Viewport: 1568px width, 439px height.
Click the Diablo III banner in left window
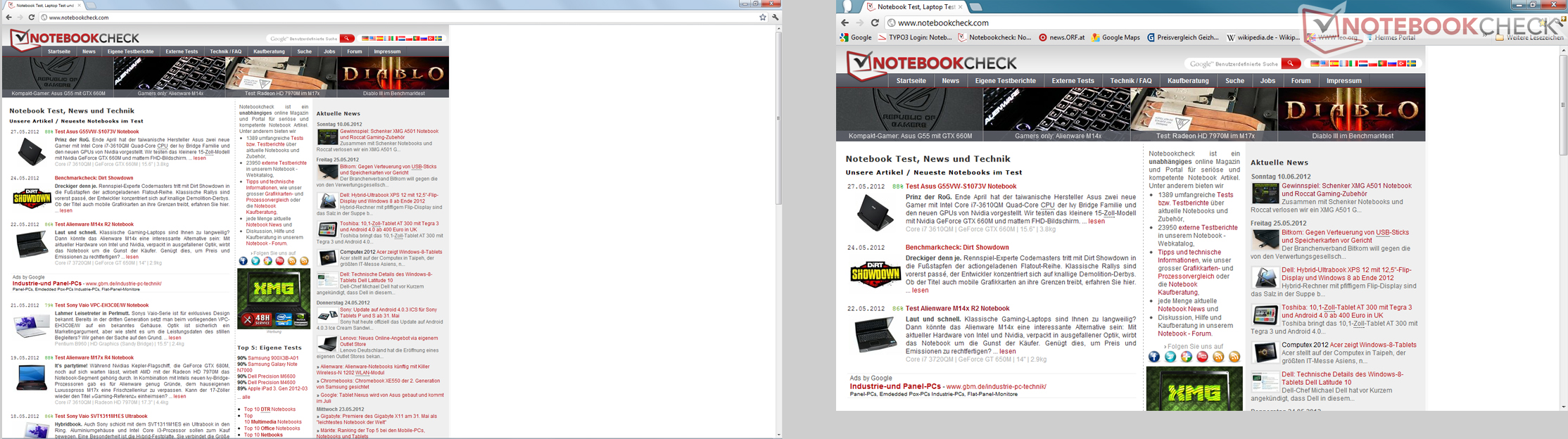(x=393, y=76)
